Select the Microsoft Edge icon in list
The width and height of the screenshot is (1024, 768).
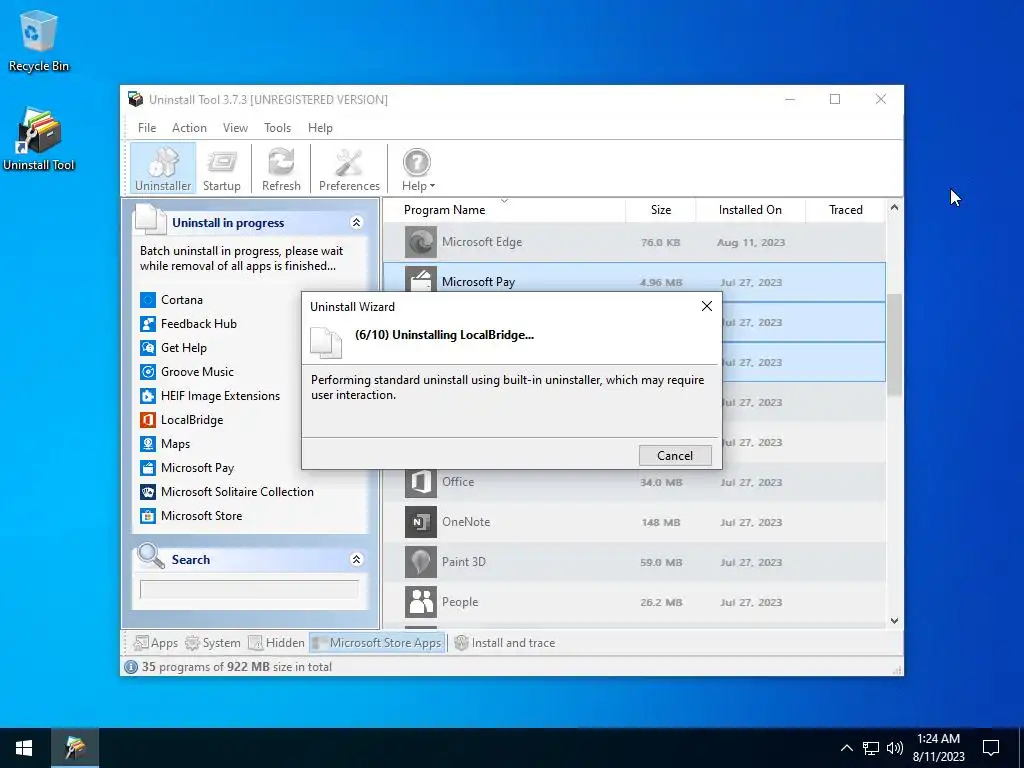[421, 242]
